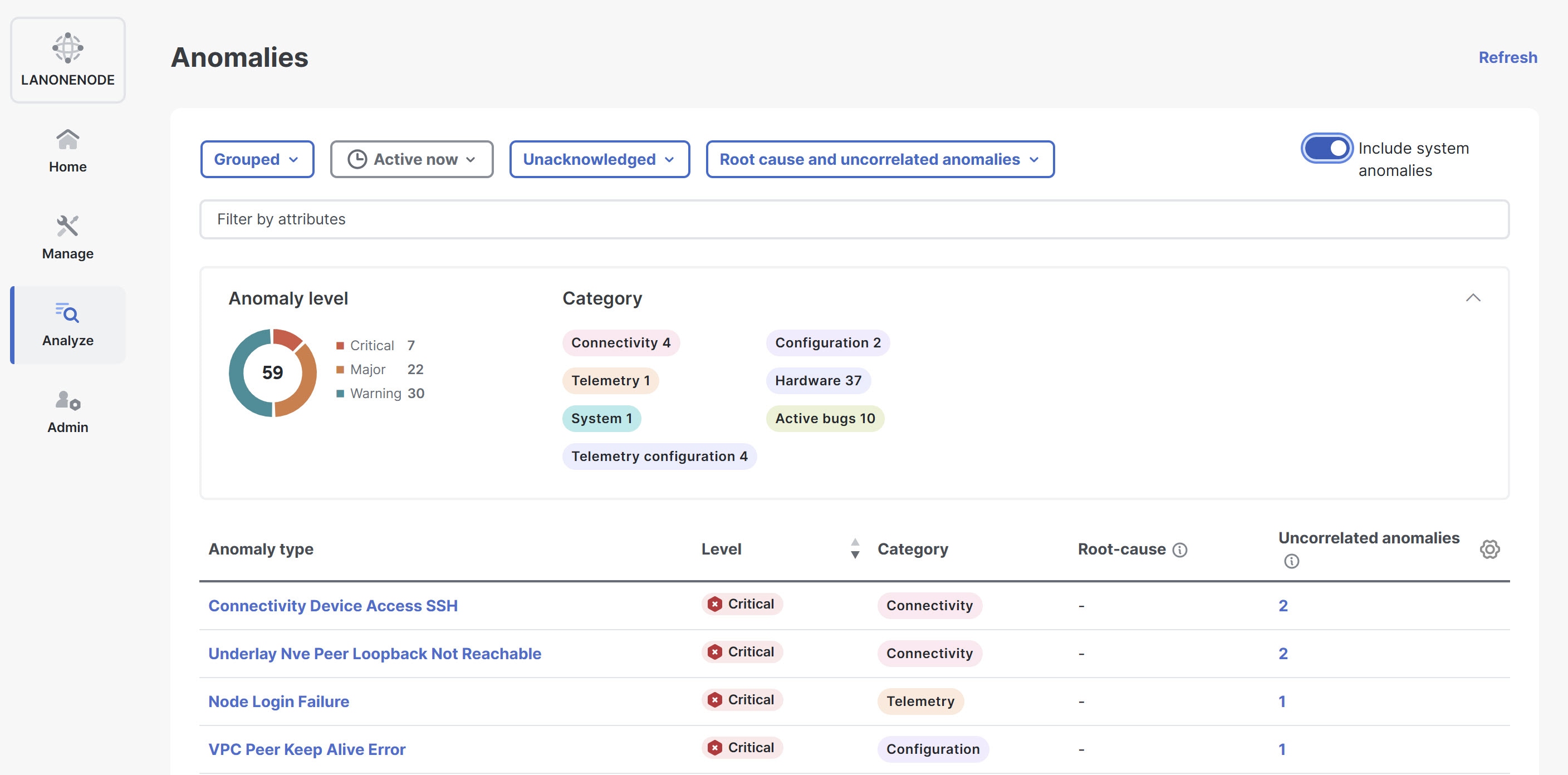The image size is (1568, 775).
Task: Click the Warning teal legend swatch
Action: click(340, 393)
